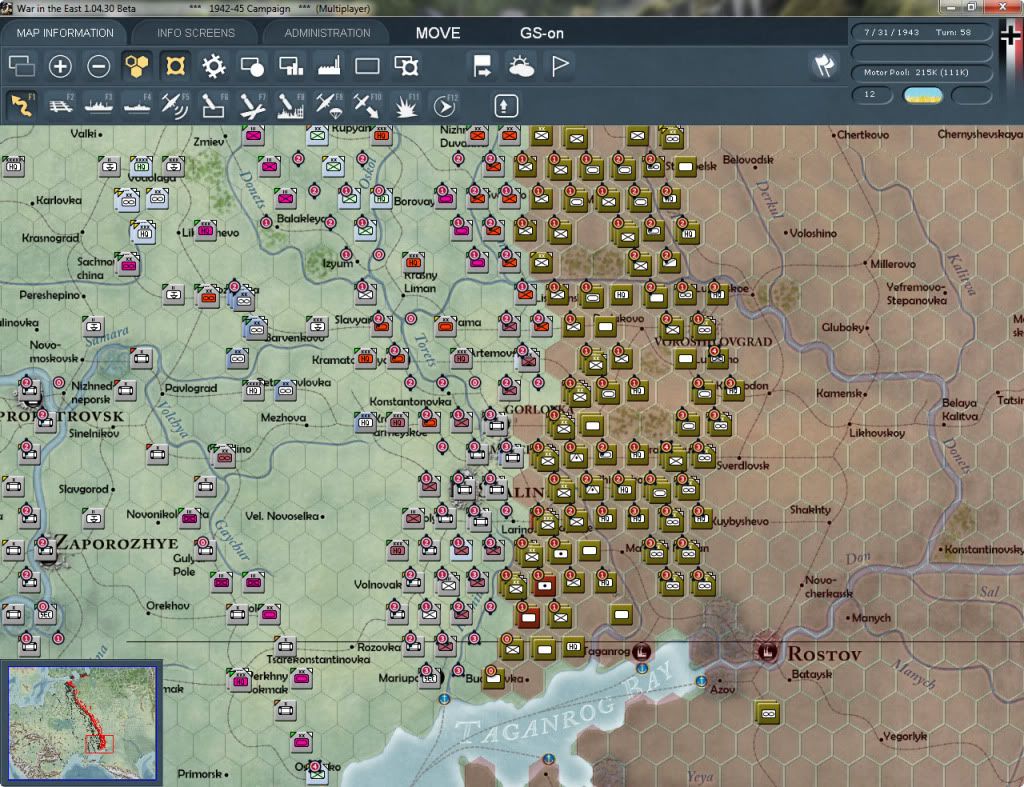Activate the F2 rail mode icon

click(60, 105)
